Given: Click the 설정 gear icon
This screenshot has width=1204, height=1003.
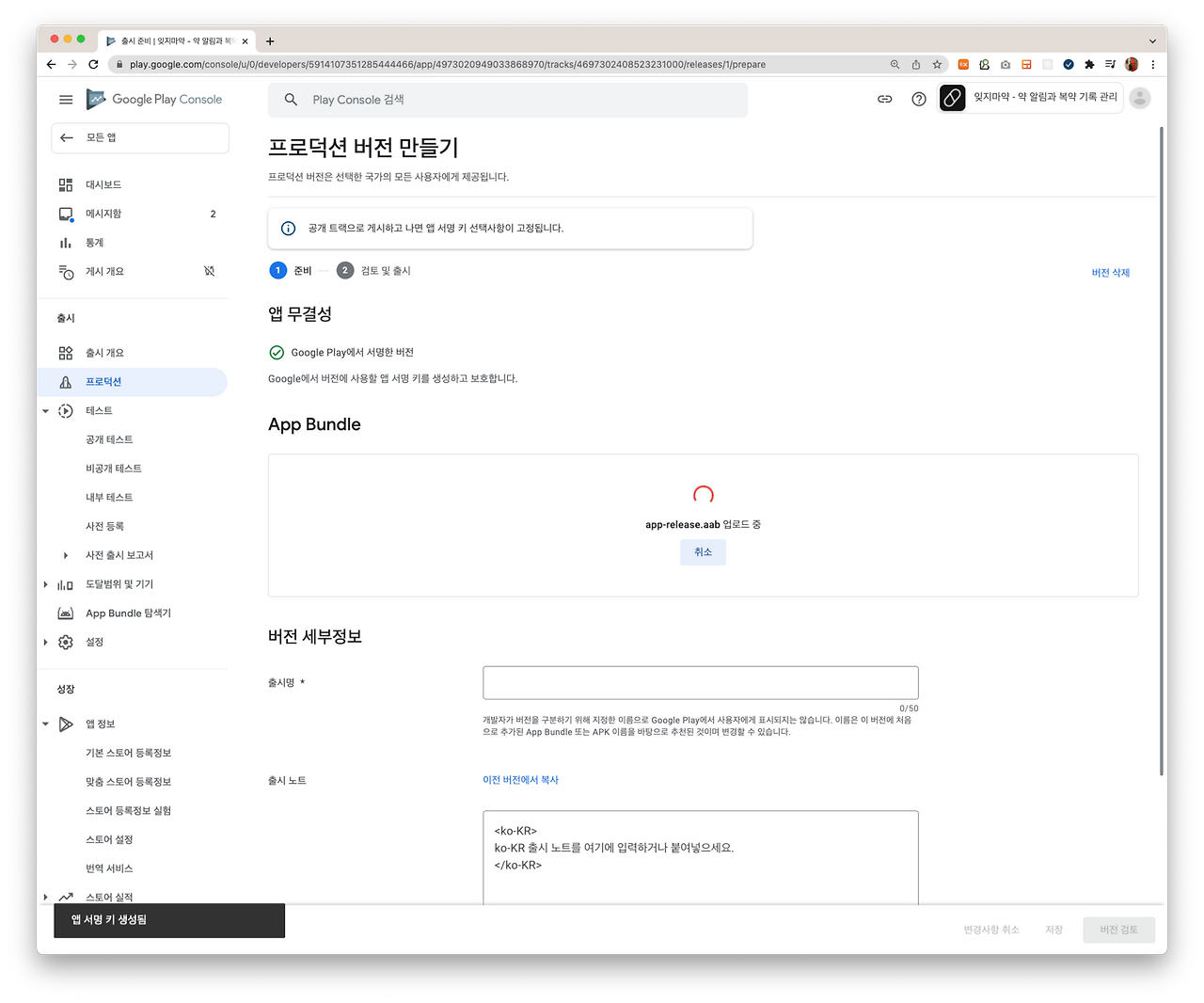Looking at the screenshot, I should [x=66, y=643].
